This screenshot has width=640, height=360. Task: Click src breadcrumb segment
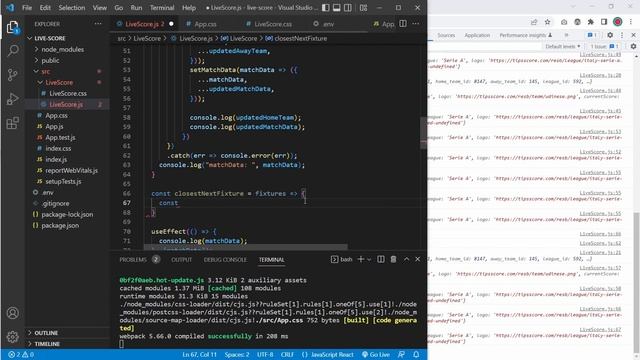coord(122,38)
